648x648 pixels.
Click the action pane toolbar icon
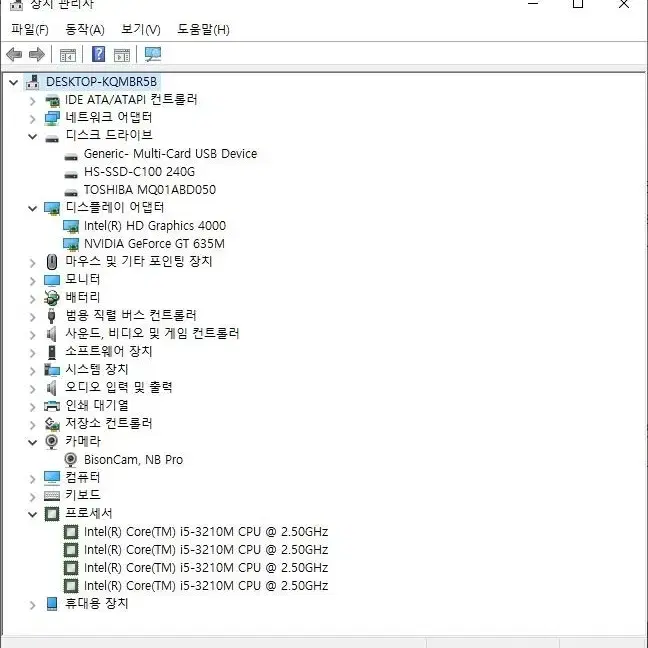(122, 55)
